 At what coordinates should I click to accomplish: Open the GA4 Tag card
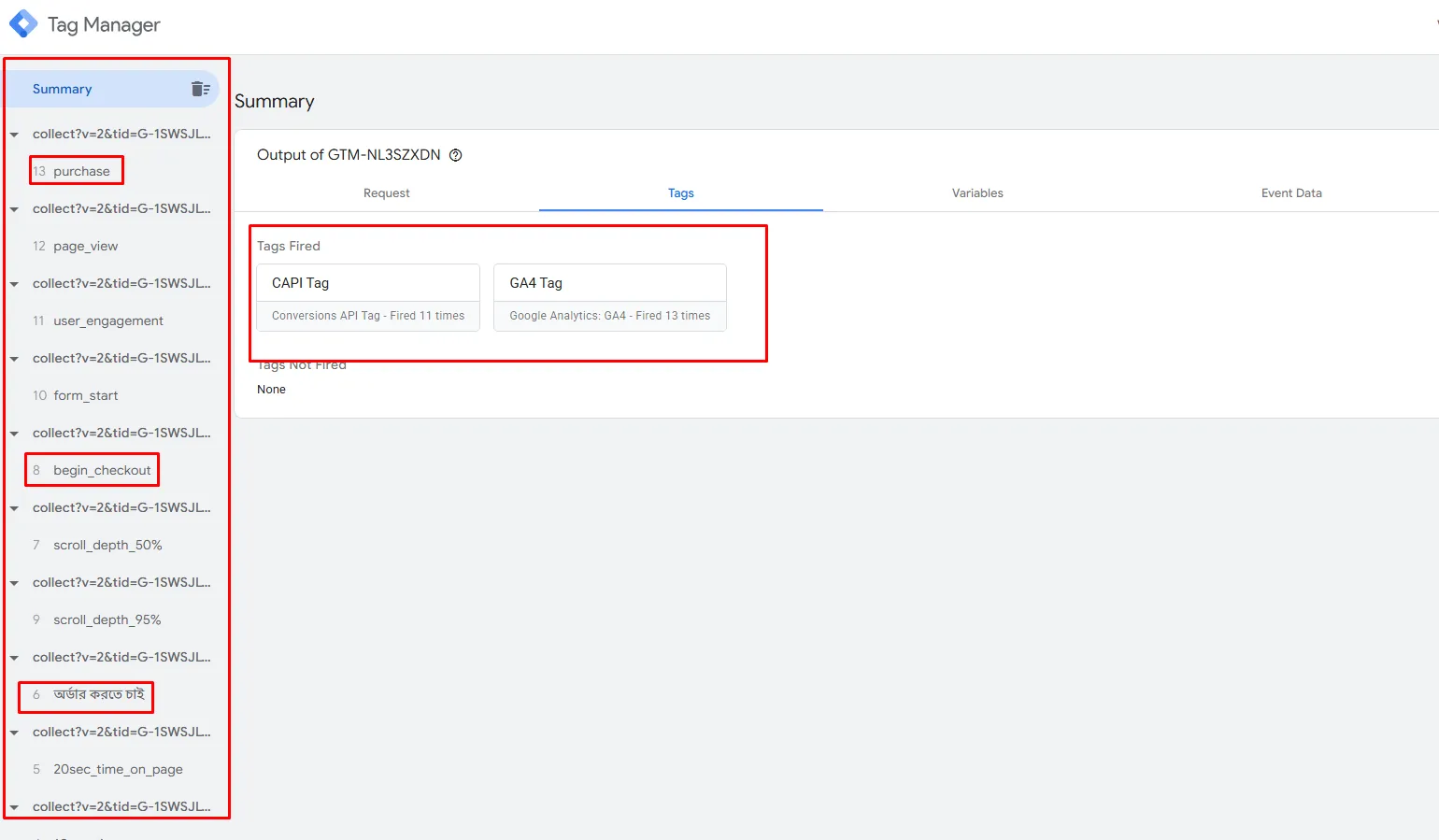(609, 297)
